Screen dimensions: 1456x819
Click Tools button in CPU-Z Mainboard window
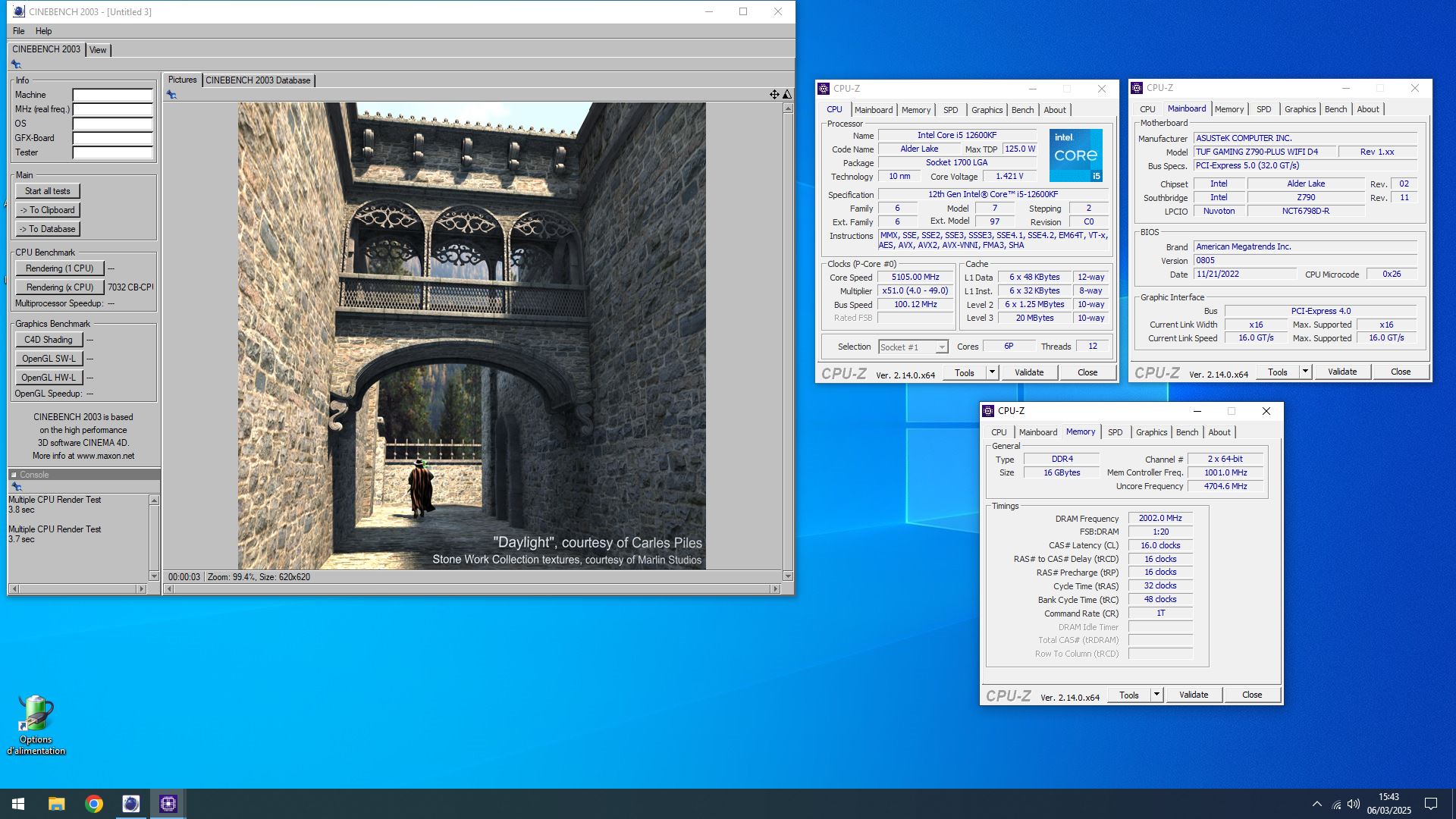(x=1278, y=372)
